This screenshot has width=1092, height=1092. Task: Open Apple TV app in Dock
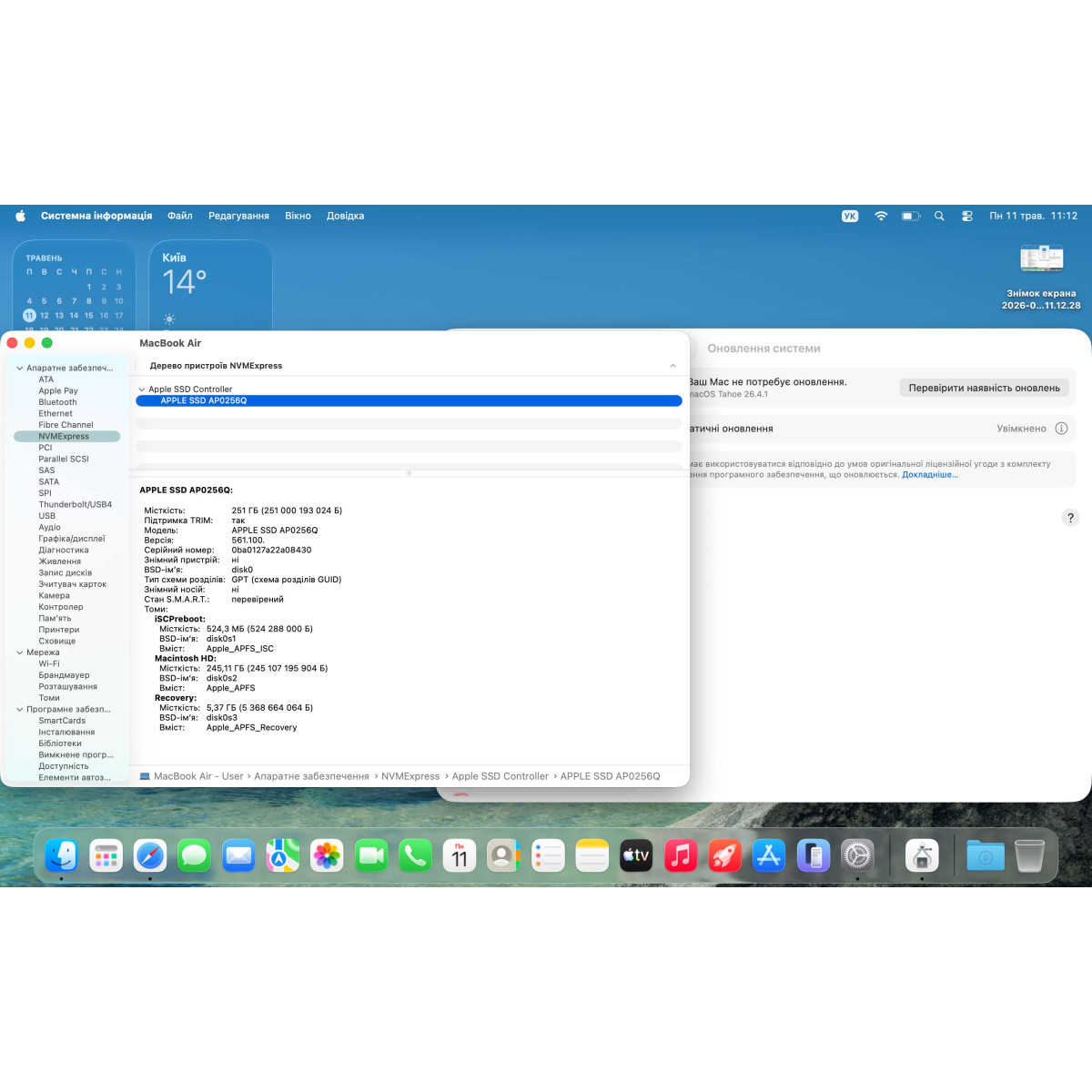coord(636,855)
